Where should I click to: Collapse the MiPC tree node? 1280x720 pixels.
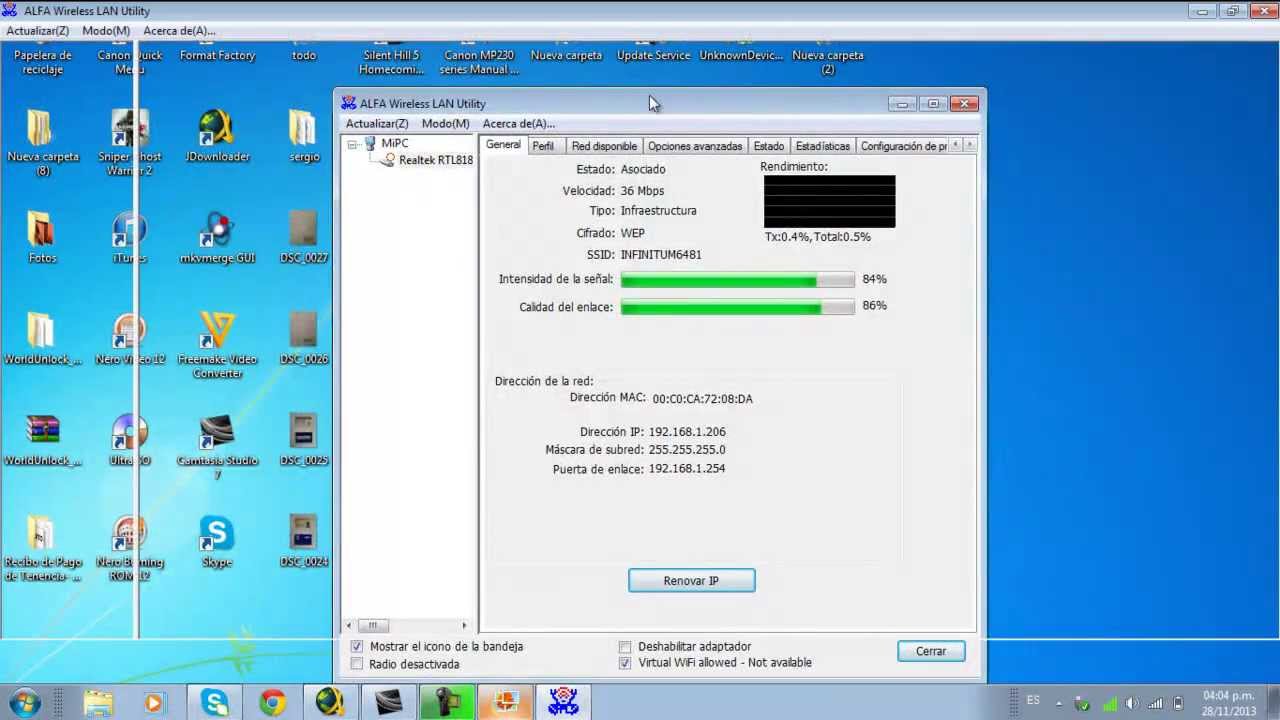352,145
